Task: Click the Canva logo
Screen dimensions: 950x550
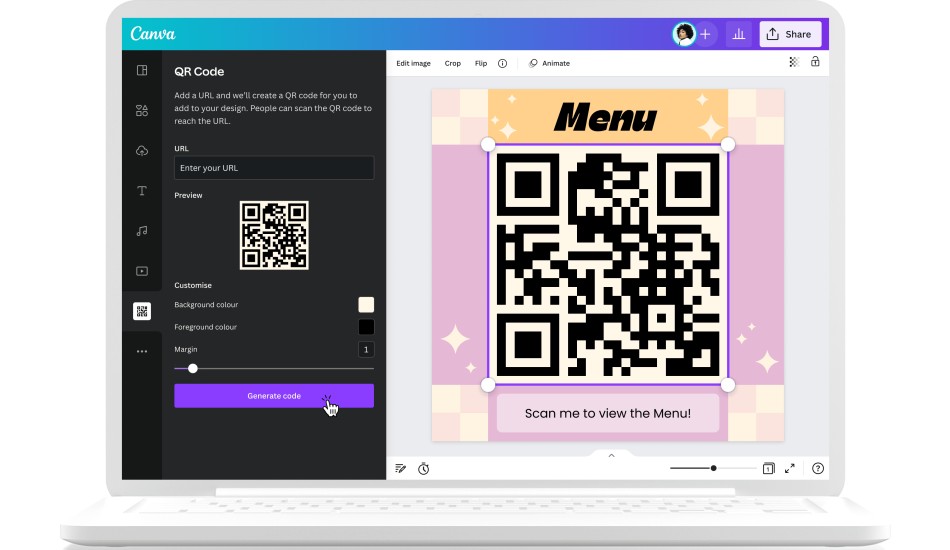Action: [x=153, y=34]
